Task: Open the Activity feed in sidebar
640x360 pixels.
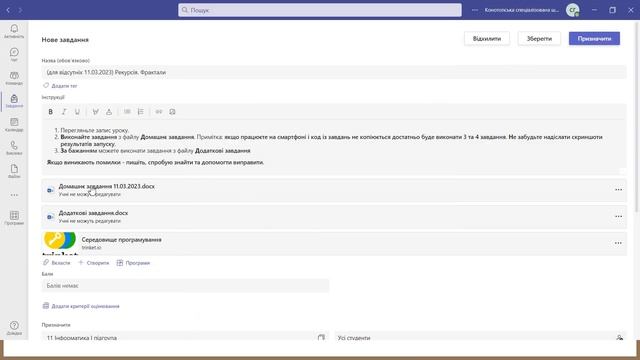Action: point(14,31)
